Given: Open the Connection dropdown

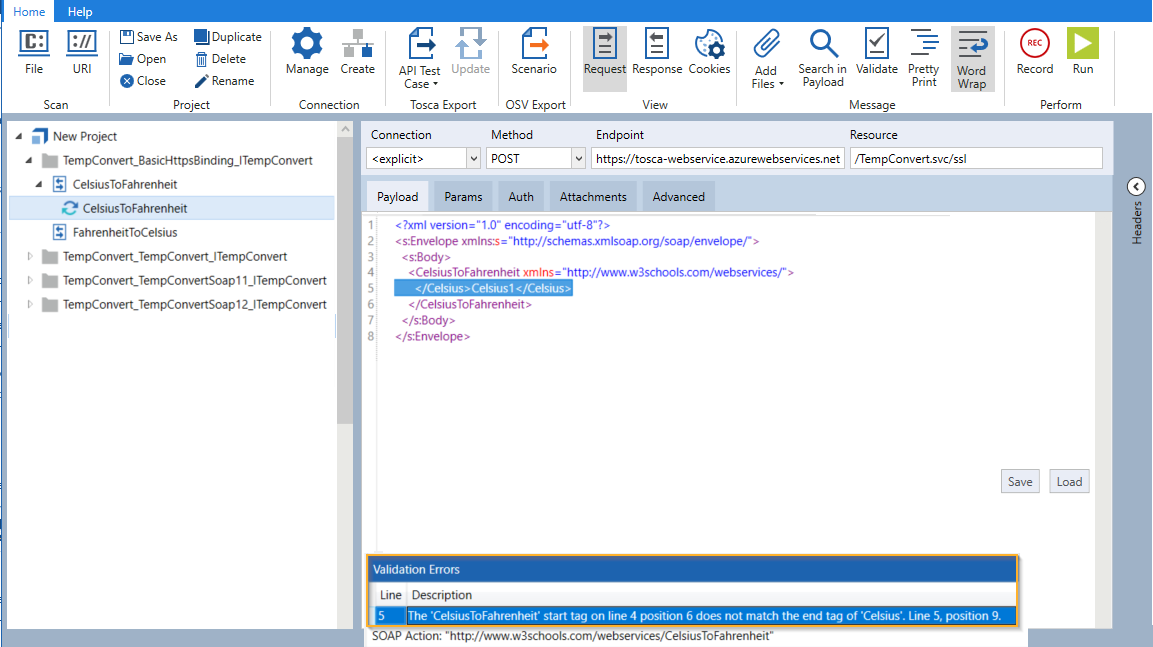Looking at the screenshot, I should click(473, 158).
